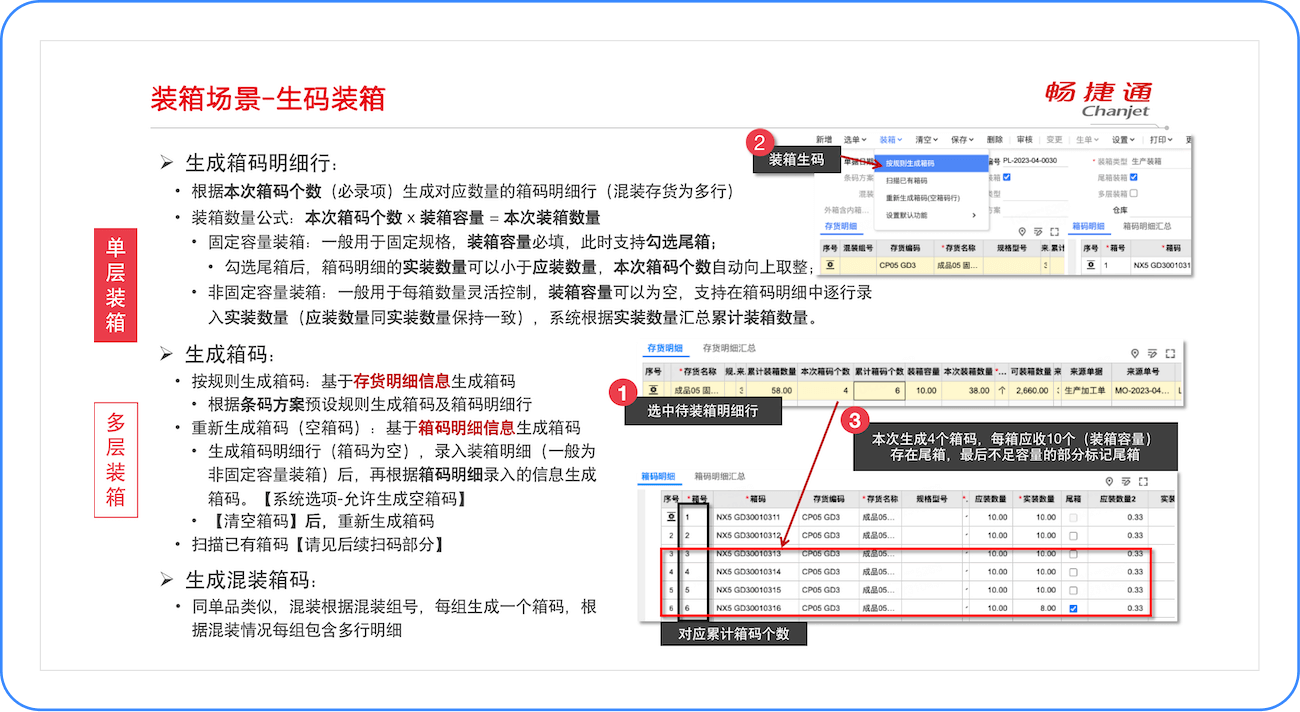Click fullscreen icon above middle 存货明细 table

tap(1170, 353)
